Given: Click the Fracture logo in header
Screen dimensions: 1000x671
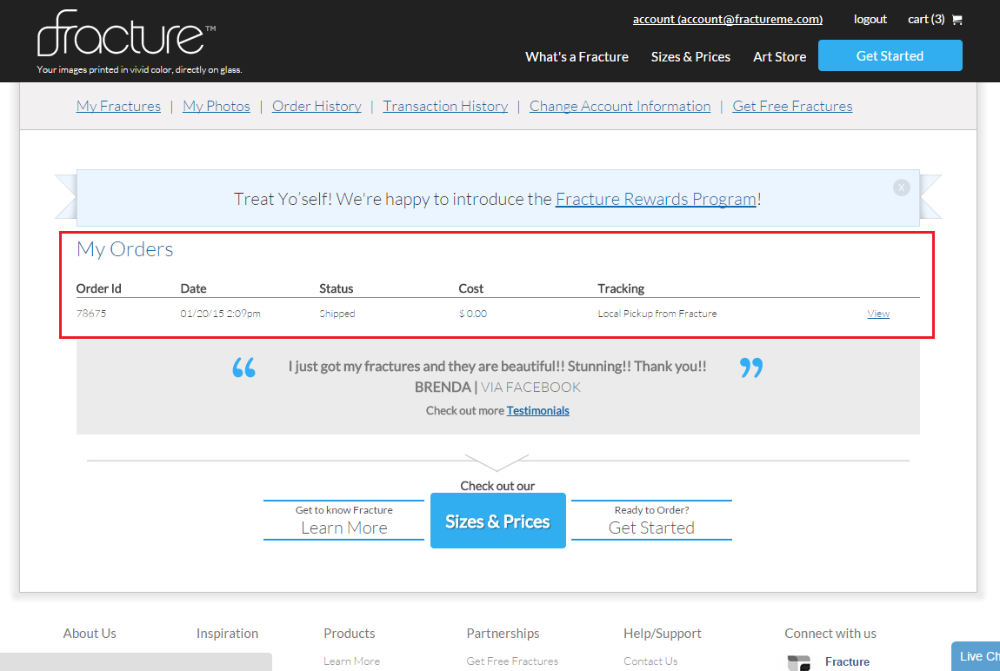Looking at the screenshot, I should (x=126, y=34).
